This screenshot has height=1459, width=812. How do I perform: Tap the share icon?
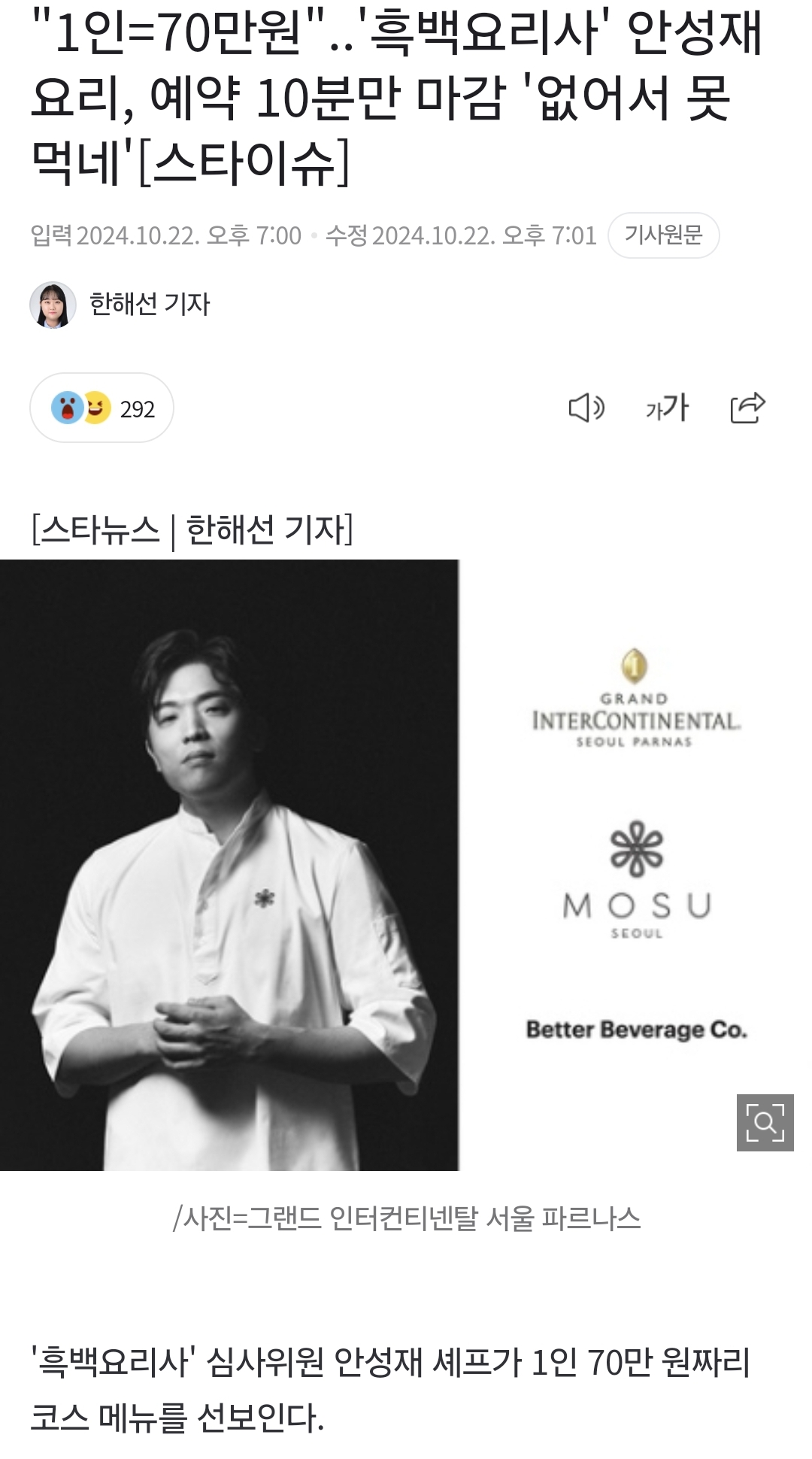point(748,408)
